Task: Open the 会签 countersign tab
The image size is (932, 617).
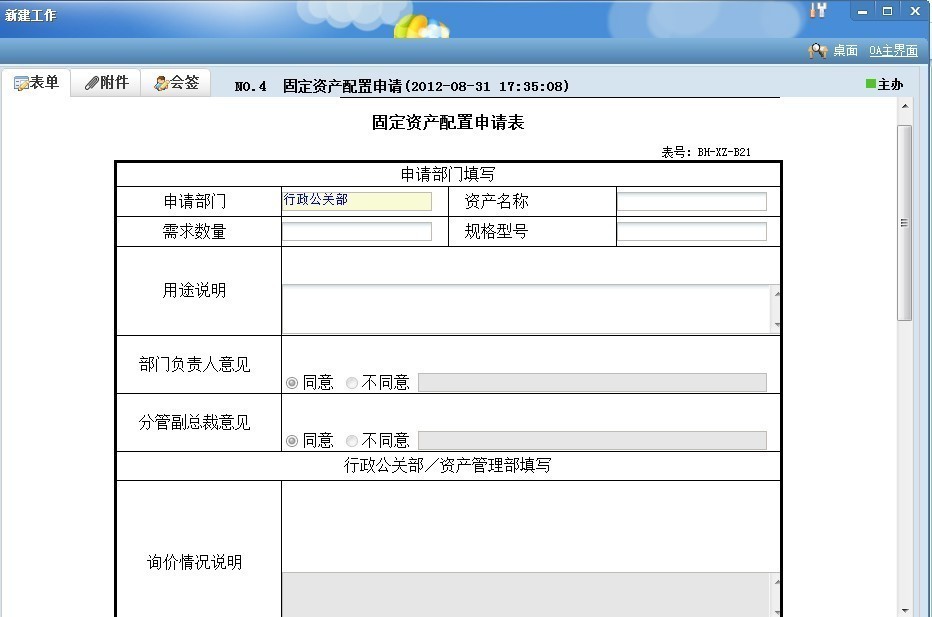Action: 176,83
